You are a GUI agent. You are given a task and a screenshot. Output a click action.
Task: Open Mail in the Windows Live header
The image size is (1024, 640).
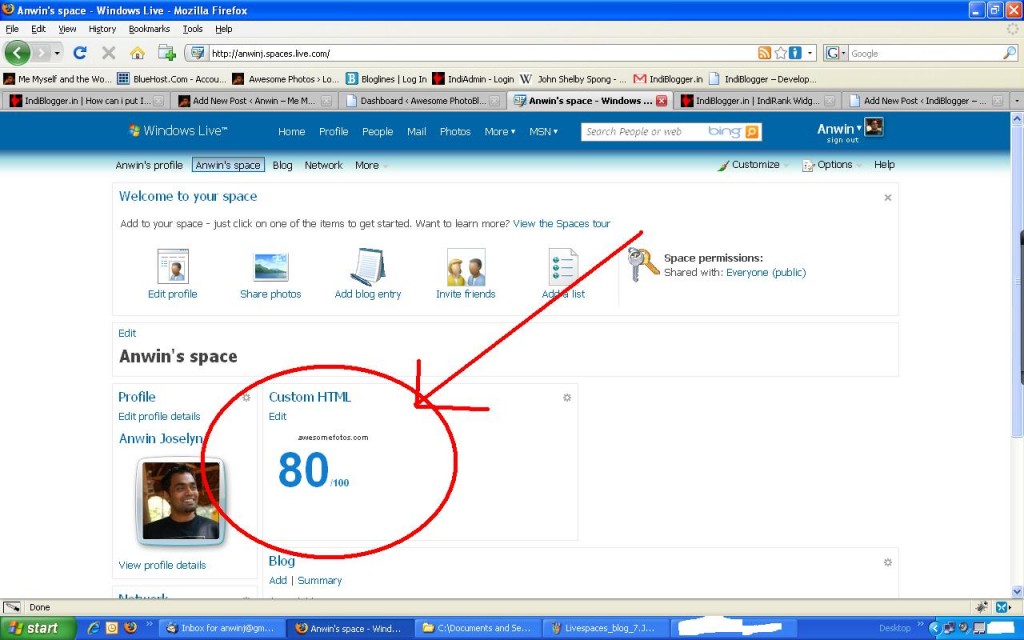pos(417,131)
